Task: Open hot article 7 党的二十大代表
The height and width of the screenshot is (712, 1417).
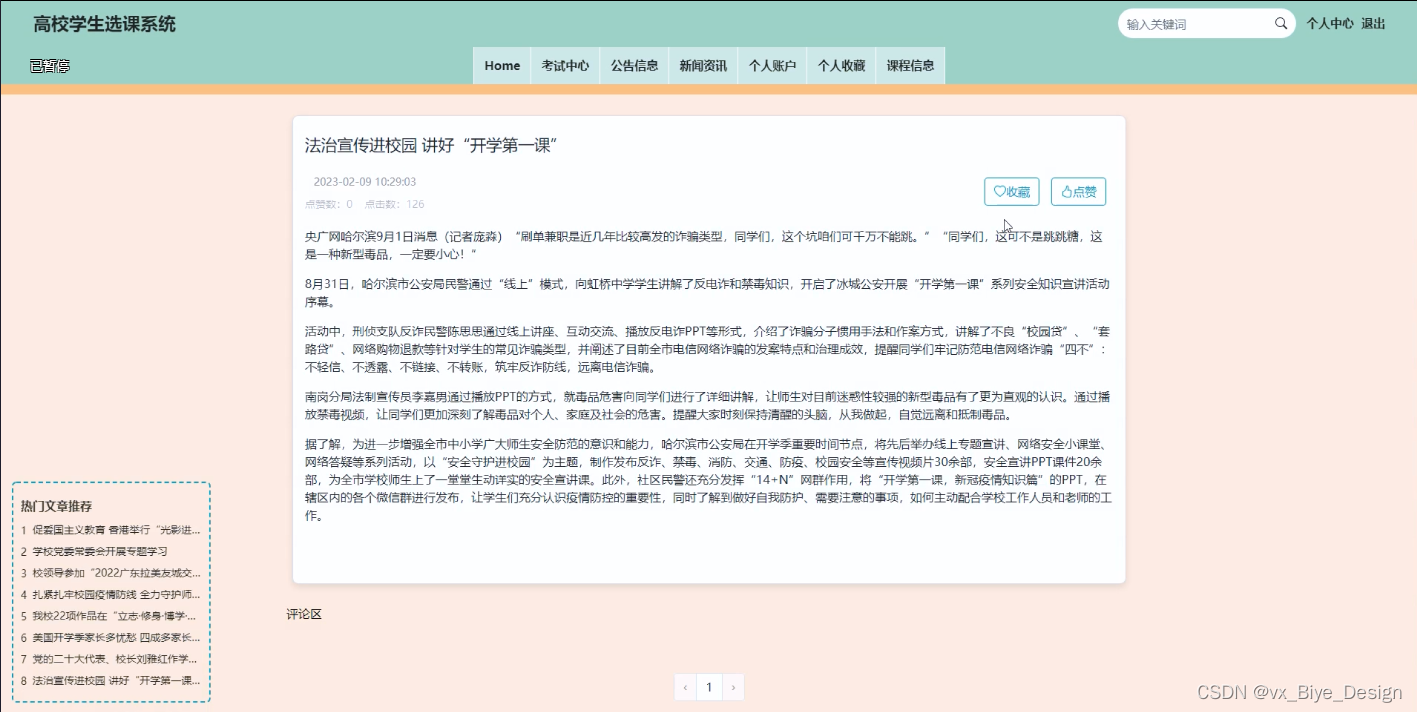Action: [x=111, y=659]
